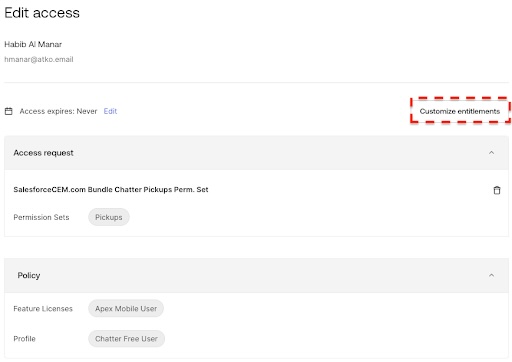This screenshot has width=512, height=362.
Task: Click the calendar icon beside Access expires
Action: (9, 111)
